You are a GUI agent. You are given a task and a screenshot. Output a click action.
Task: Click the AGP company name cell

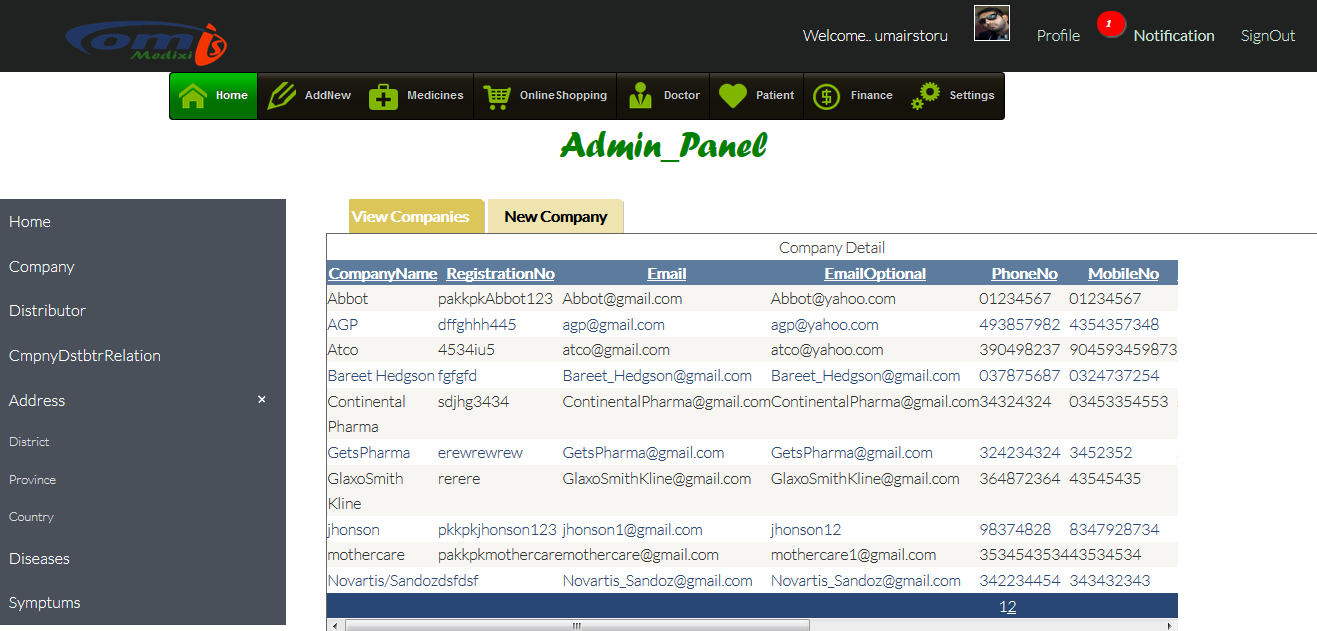pyautogui.click(x=343, y=325)
